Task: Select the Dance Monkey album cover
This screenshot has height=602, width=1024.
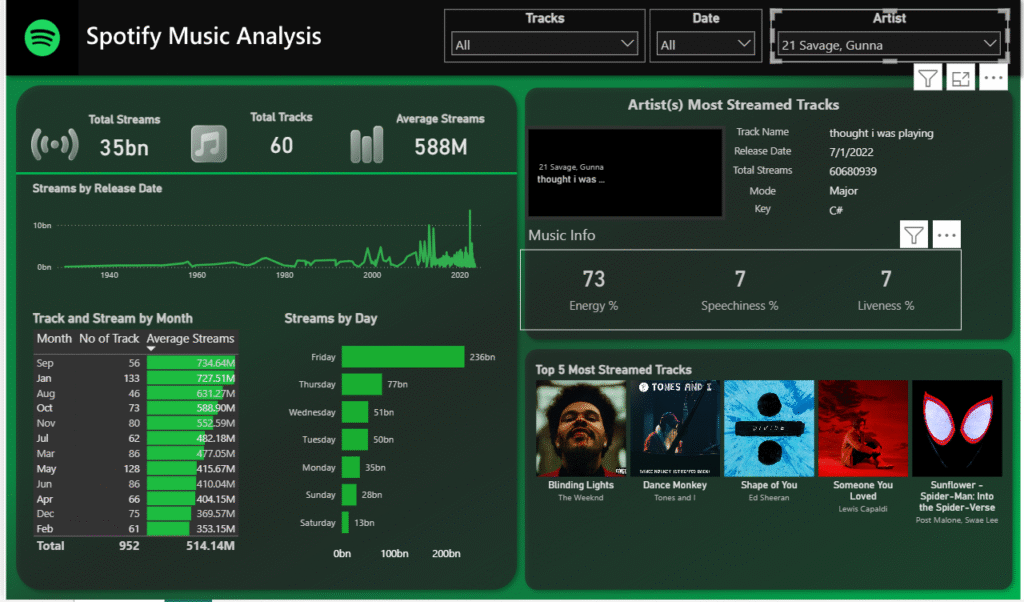Action: click(675, 428)
